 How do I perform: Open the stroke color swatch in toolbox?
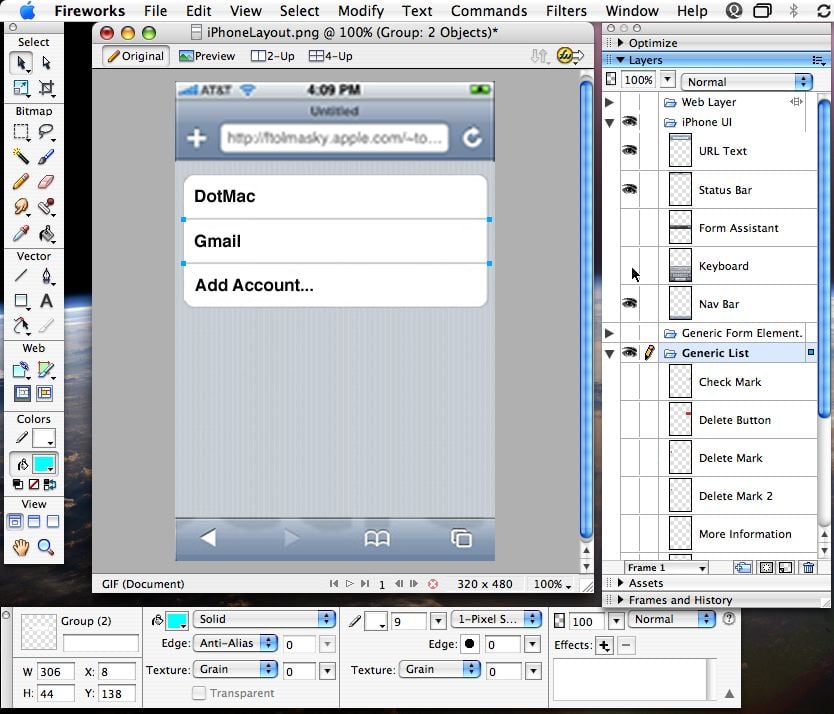click(44, 438)
